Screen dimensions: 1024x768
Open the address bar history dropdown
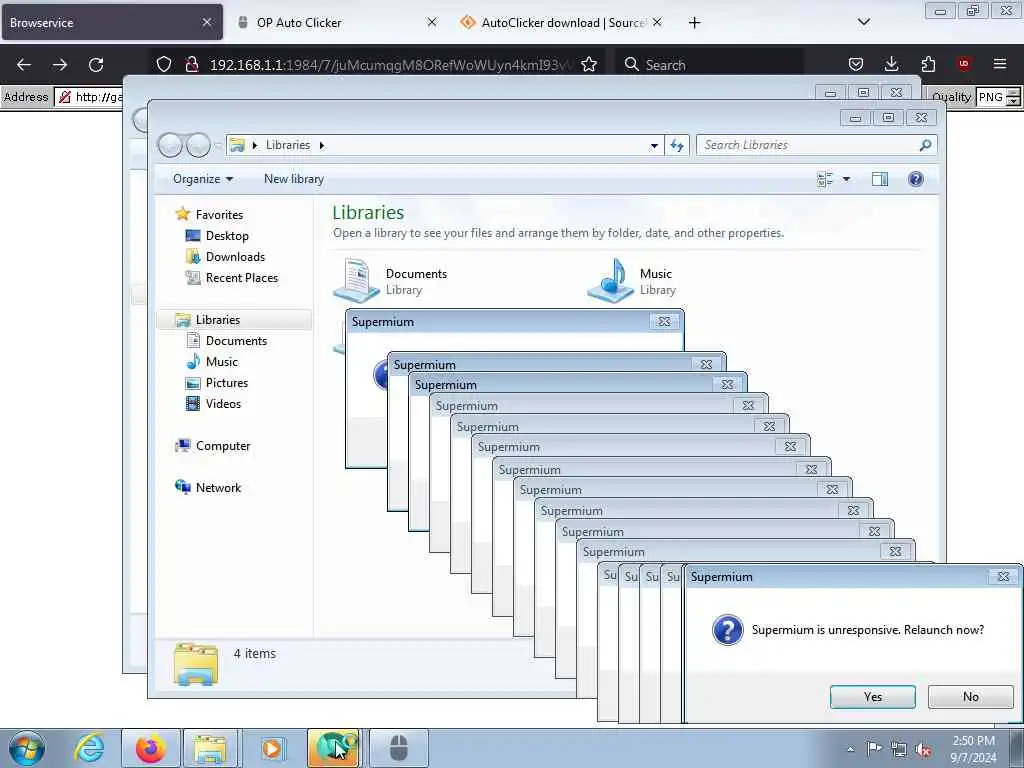pos(654,146)
